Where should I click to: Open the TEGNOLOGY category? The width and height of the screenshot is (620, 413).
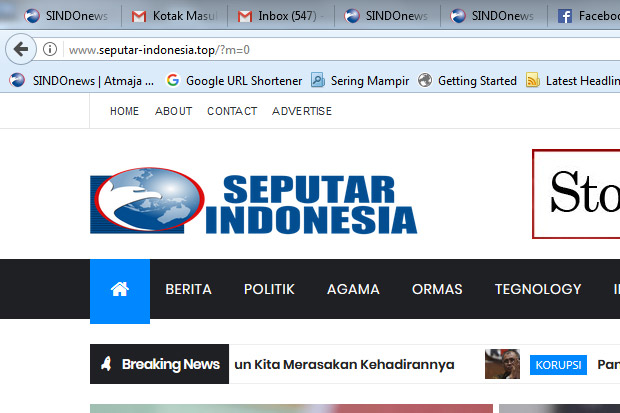click(538, 289)
